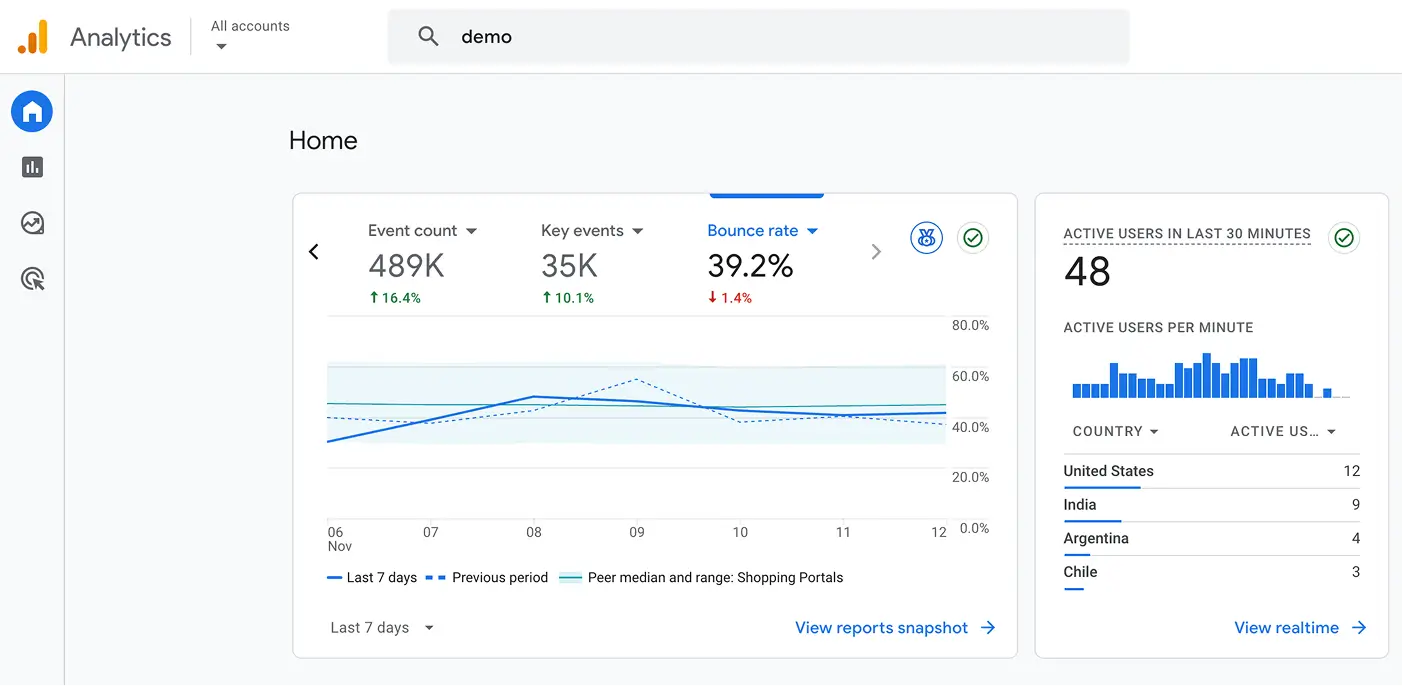The height and width of the screenshot is (686, 1403).
Task: Change the Last 7 days date range
Action: click(380, 627)
